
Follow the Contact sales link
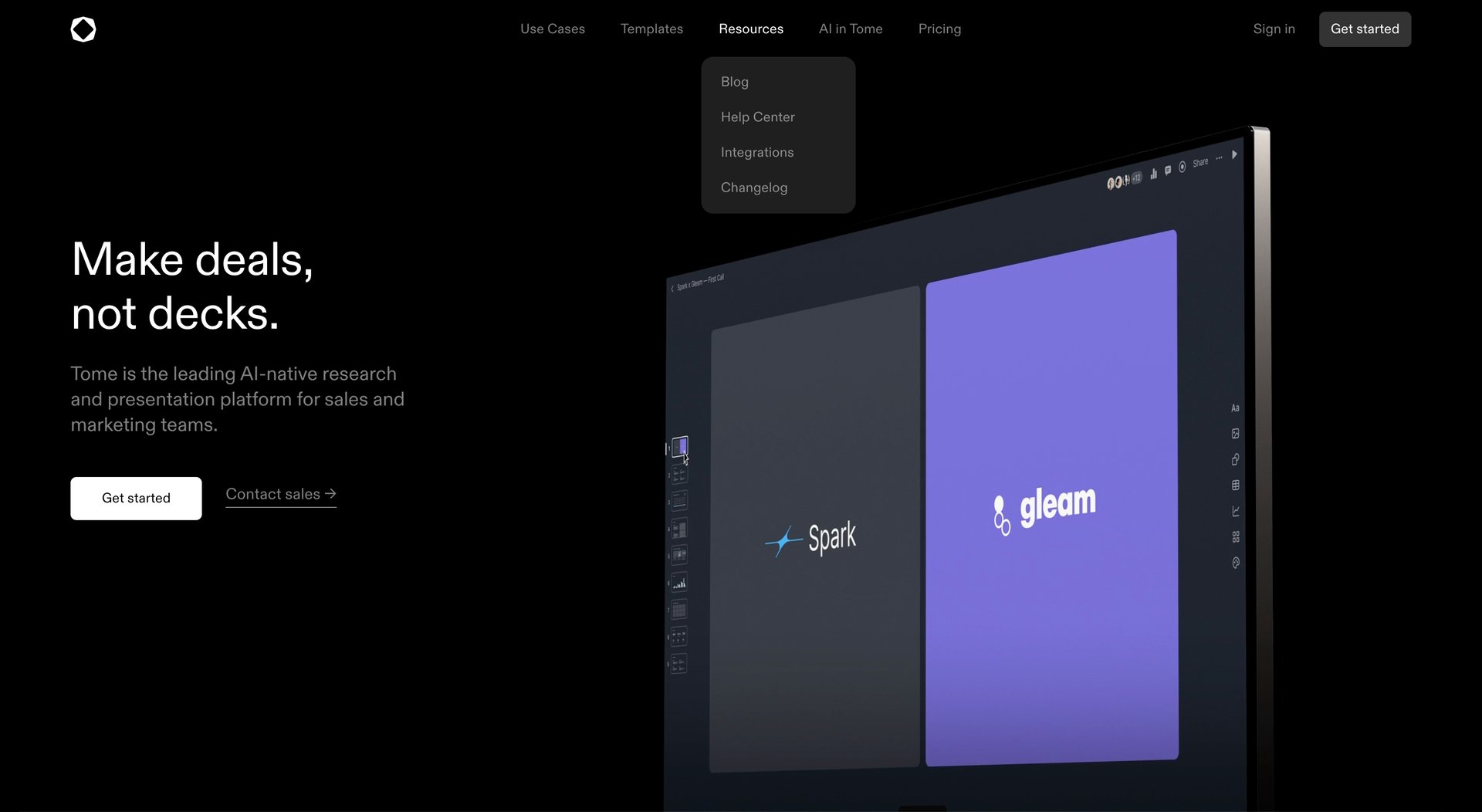pos(280,494)
